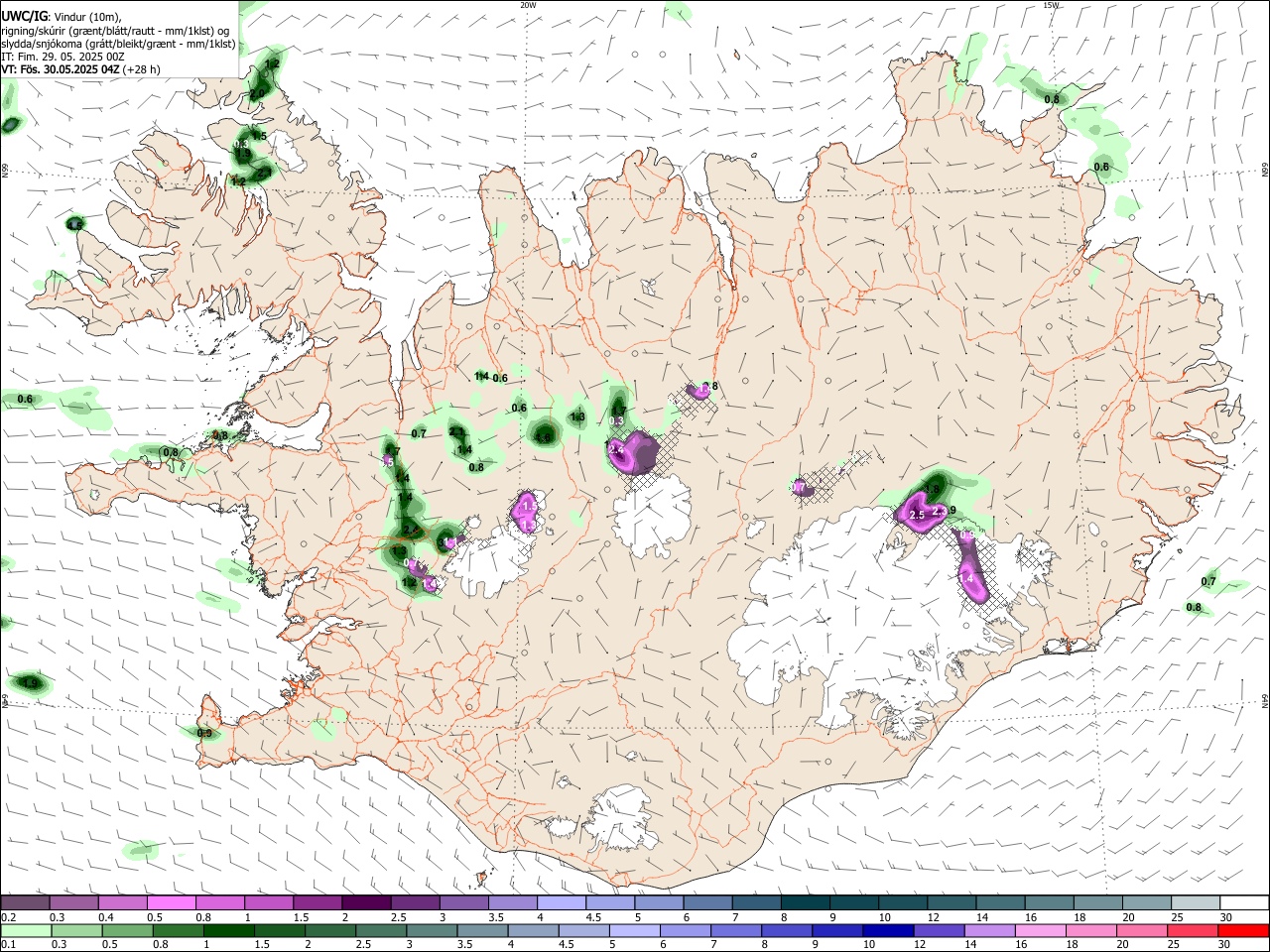Select the dark teal snow swatch labeled 8
Viewport: 1270px width, 952px height.
click(x=805, y=903)
